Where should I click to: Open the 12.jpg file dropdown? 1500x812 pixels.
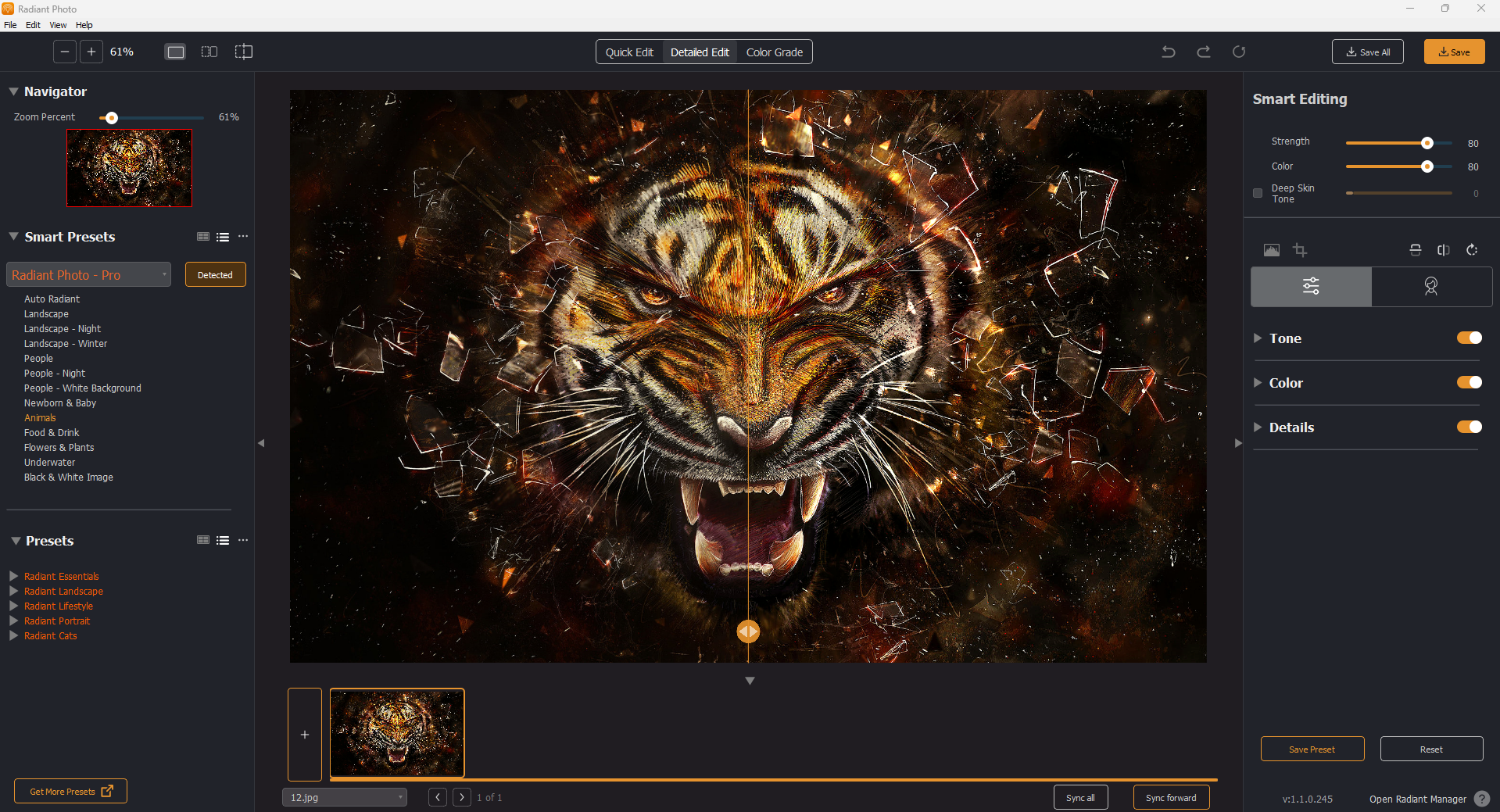click(345, 797)
